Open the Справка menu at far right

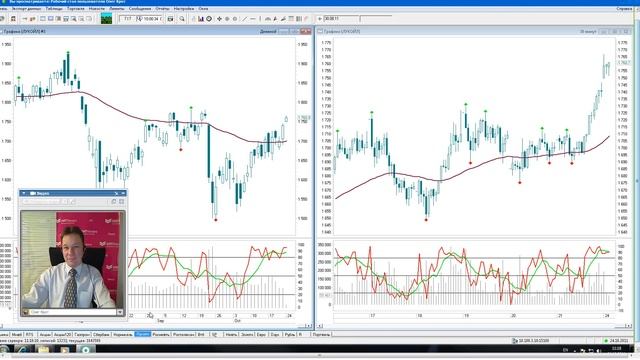(x=624, y=9)
